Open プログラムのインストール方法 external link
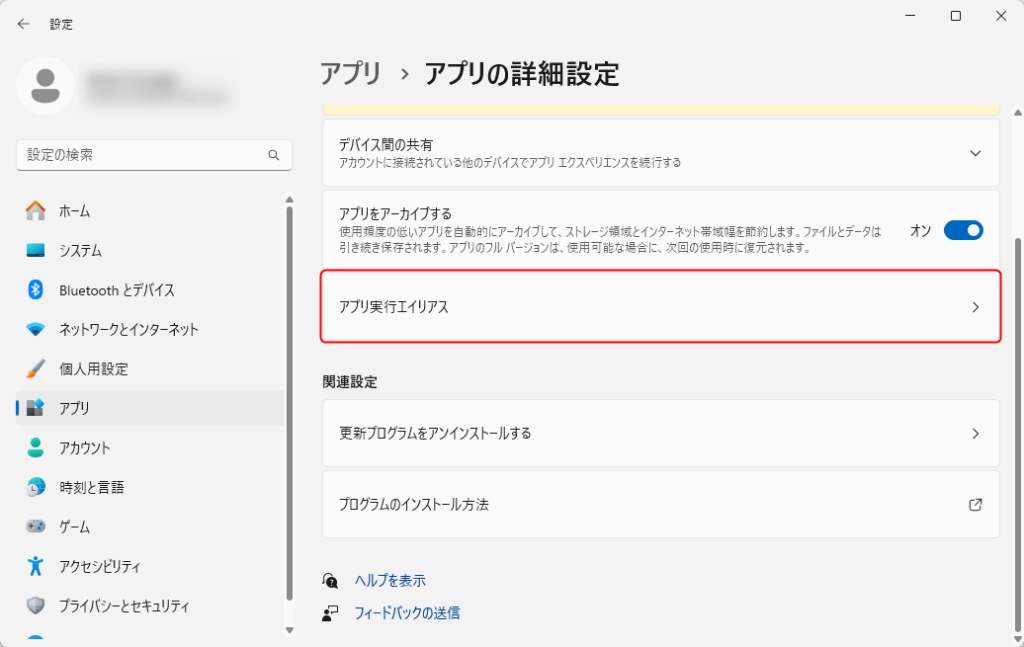This screenshot has height=647, width=1024. [x=976, y=505]
